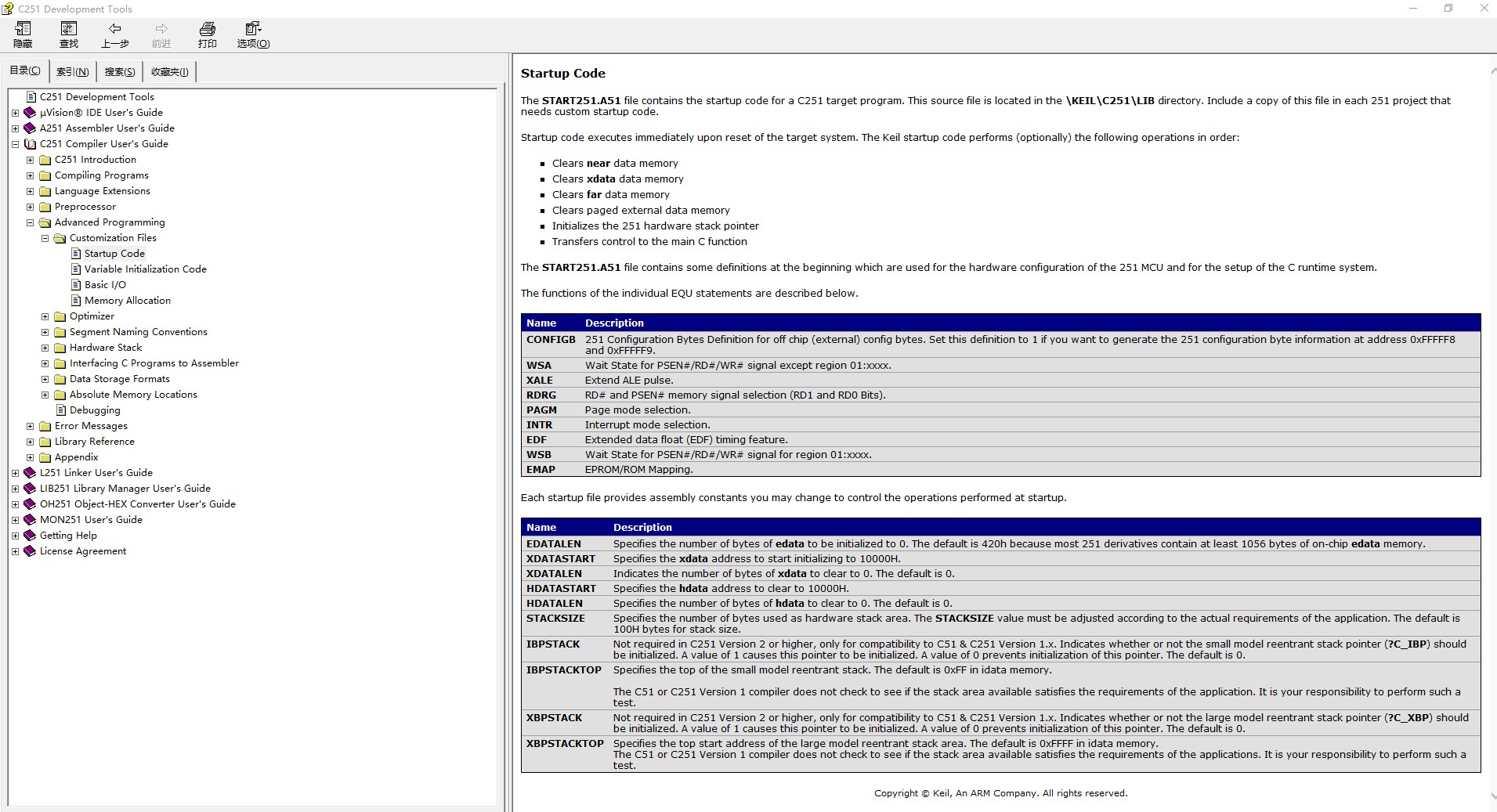Image resolution: width=1497 pixels, height=812 pixels.
Task: Click the CONFIGB name cell
Action: pyautogui.click(x=551, y=339)
